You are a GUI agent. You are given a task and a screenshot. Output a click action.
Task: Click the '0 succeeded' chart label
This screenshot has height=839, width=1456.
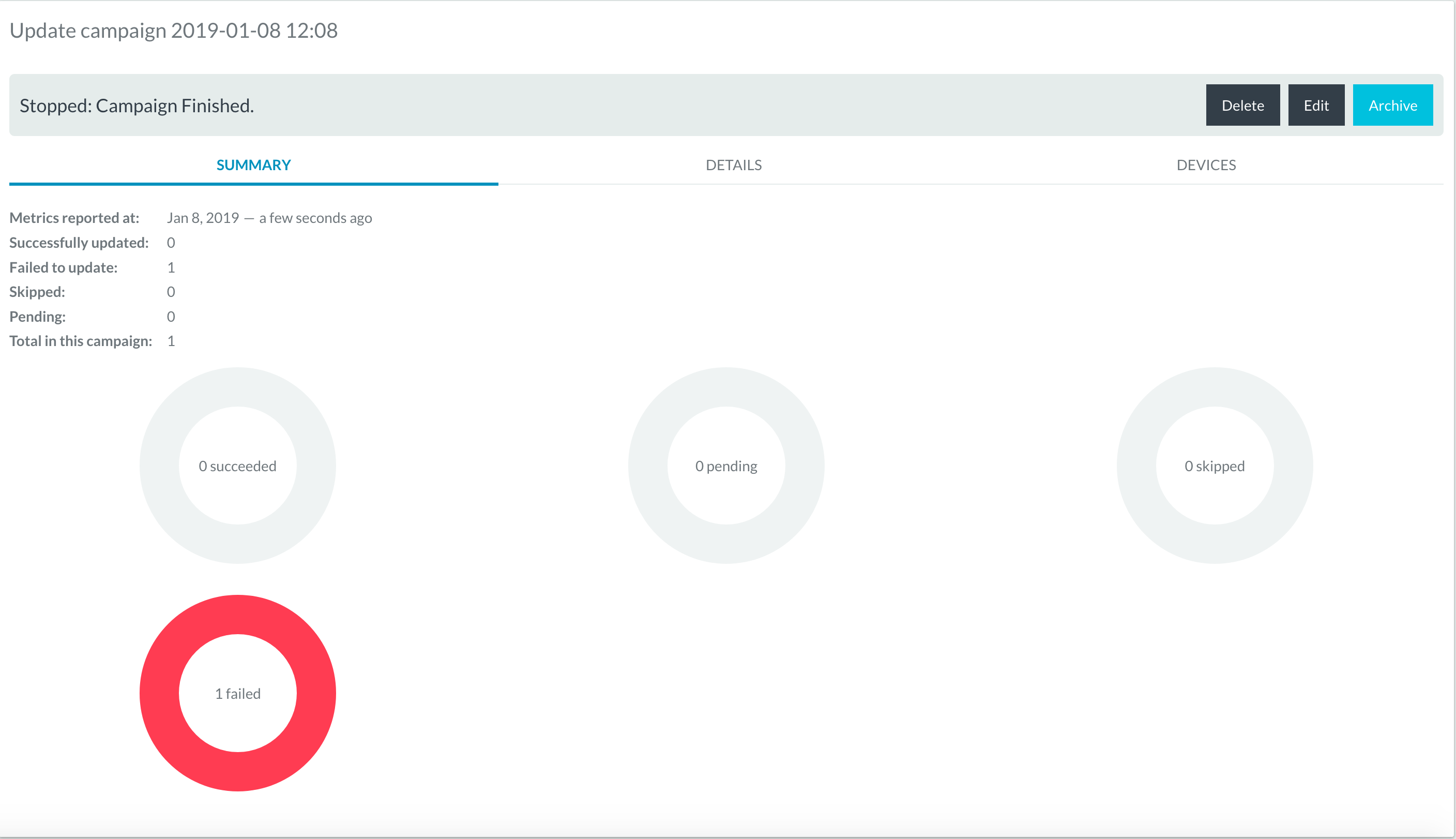238,466
